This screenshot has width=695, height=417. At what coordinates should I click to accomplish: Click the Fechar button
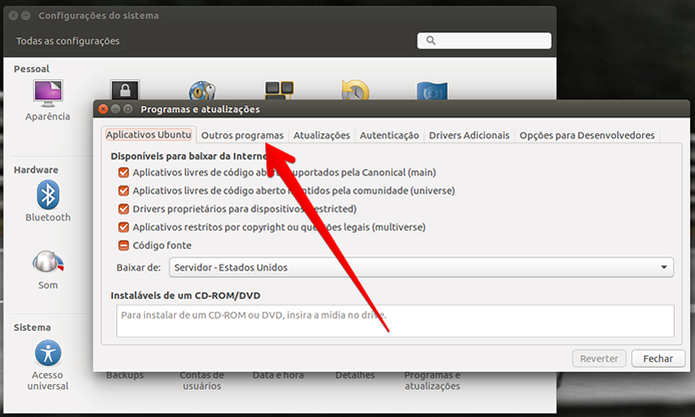(658, 359)
